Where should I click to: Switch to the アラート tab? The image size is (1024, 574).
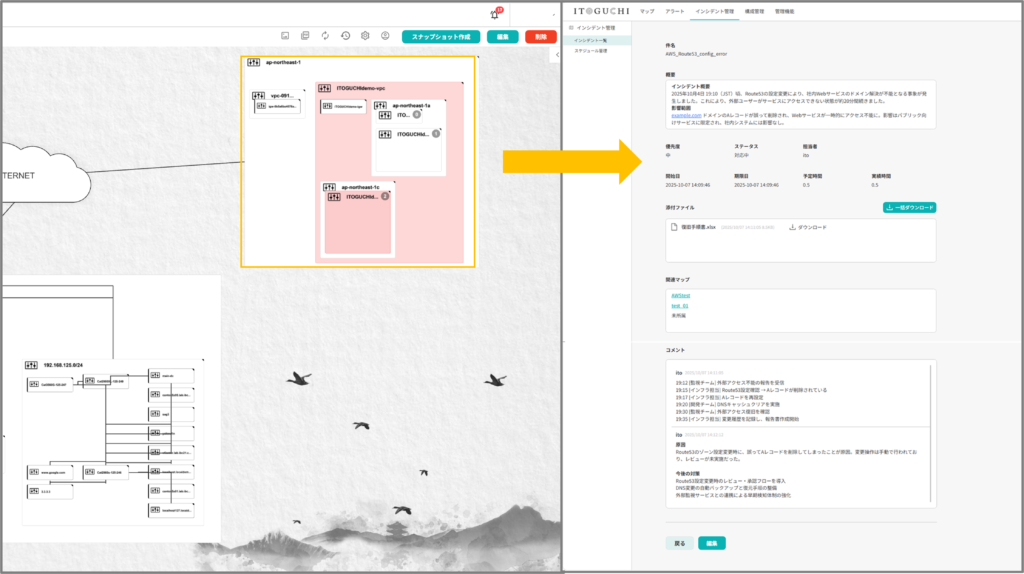point(675,10)
